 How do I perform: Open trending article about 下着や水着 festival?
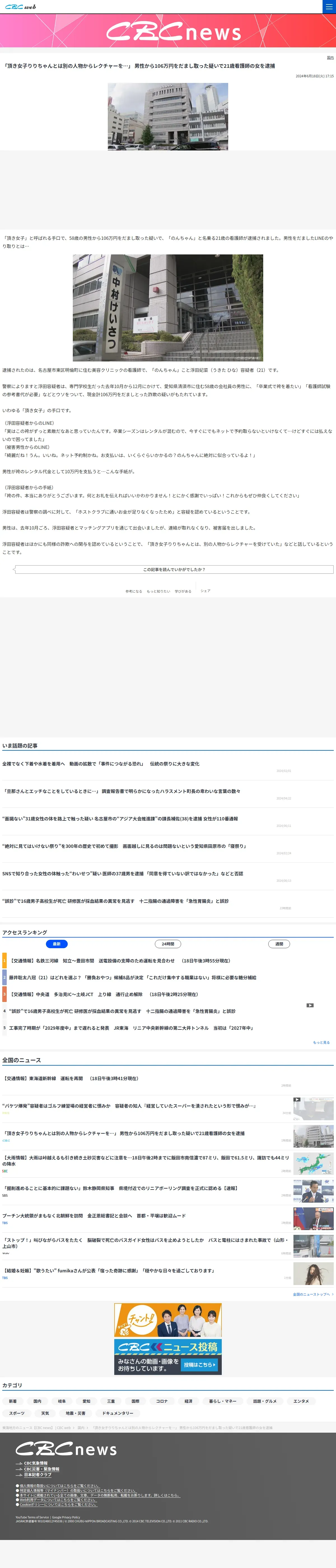[101, 763]
